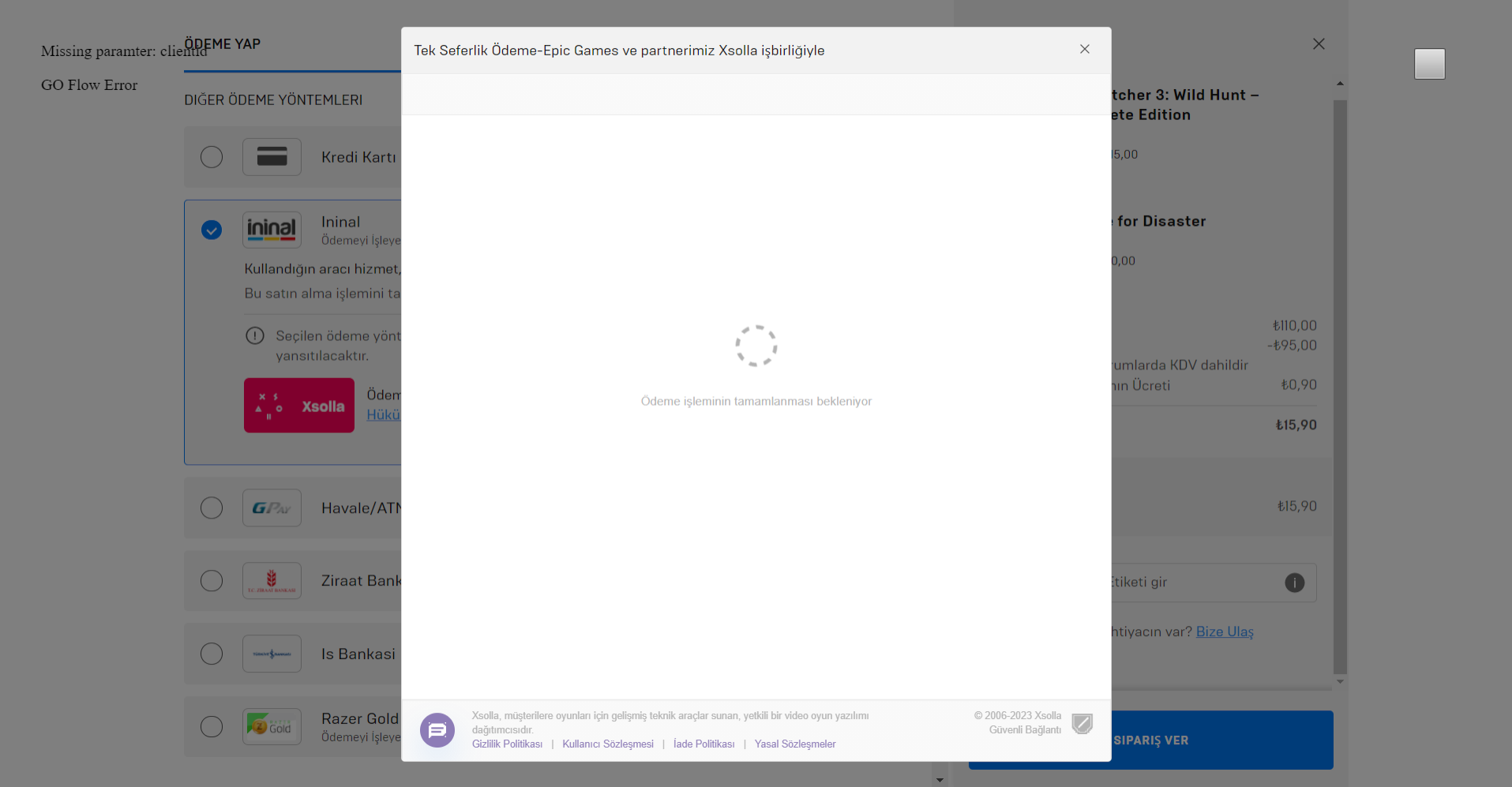
Task: Click the '© 2006-2023 Xsolla' copyright text
Action: pyautogui.click(x=1018, y=716)
